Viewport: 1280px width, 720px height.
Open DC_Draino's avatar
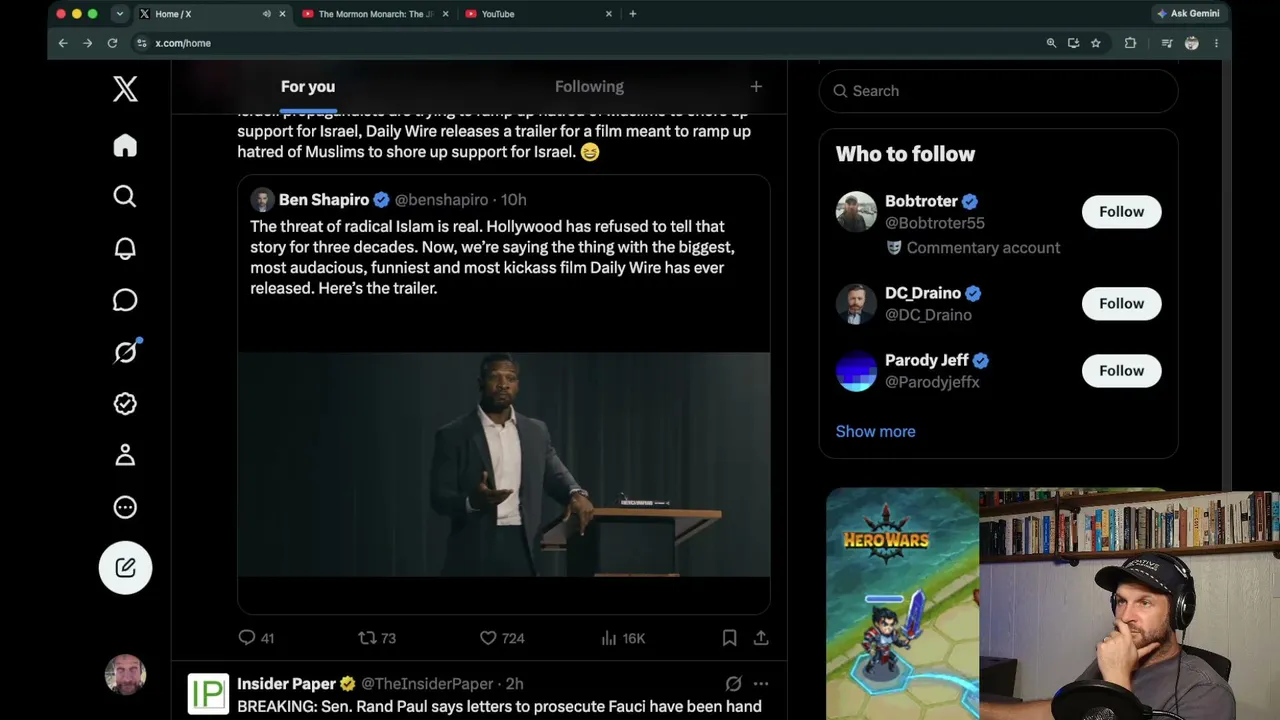click(856, 304)
